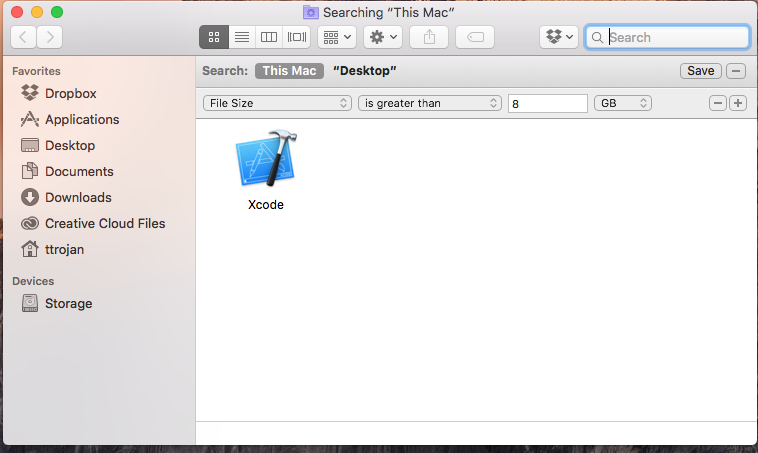
Task: Close the Finder window
Action: [17, 12]
